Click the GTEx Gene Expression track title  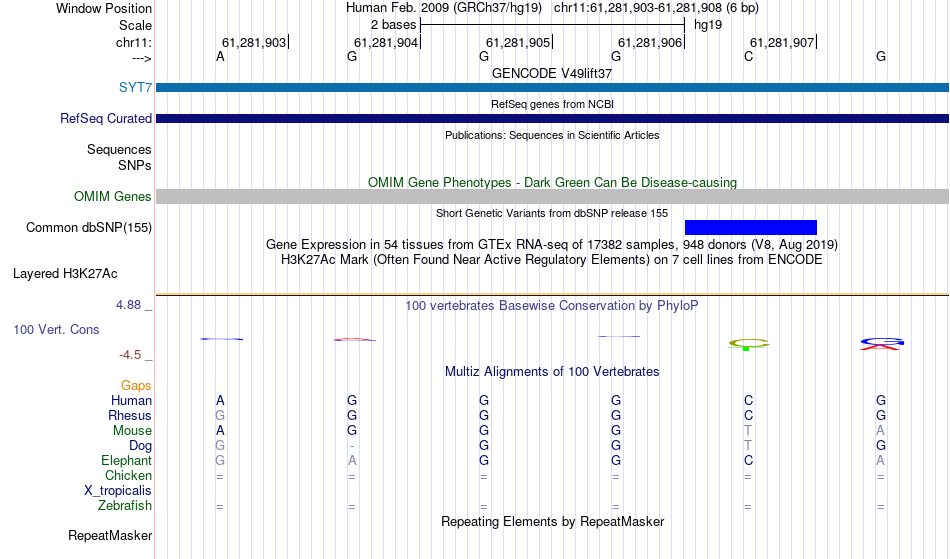click(552, 244)
